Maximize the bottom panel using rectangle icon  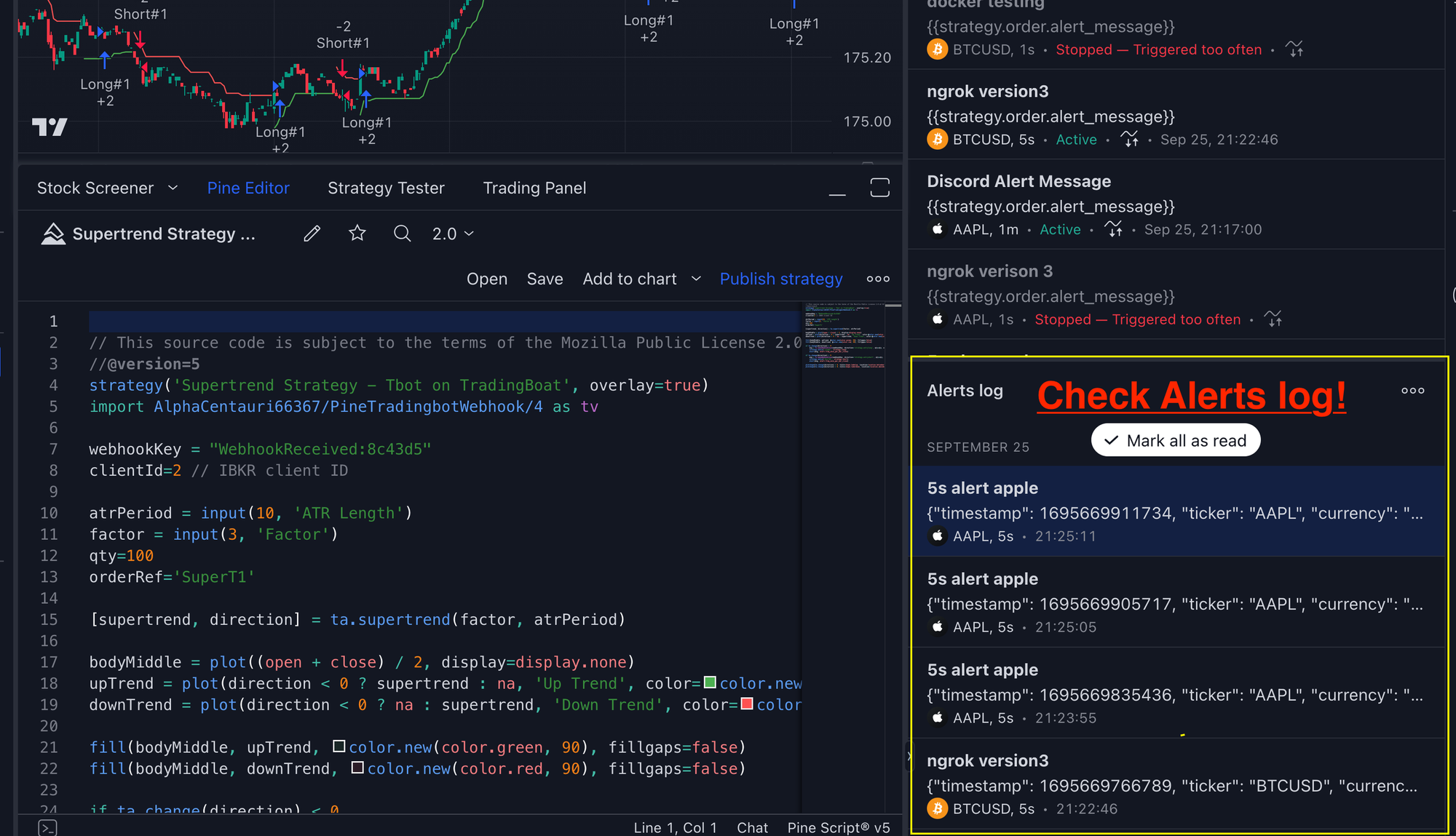click(x=879, y=188)
